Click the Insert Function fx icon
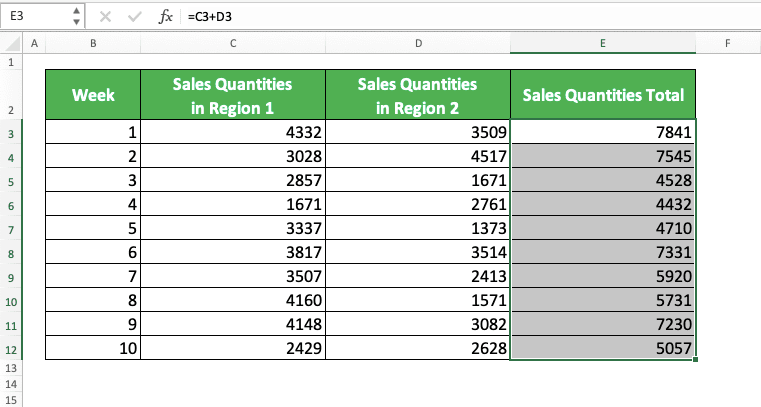761x407 pixels. (165, 16)
